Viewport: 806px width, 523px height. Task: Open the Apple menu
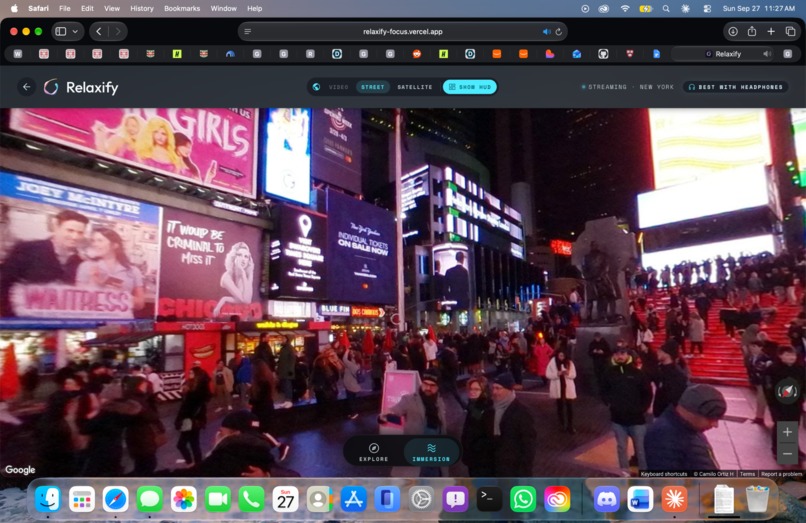click(x=14, y=8)
